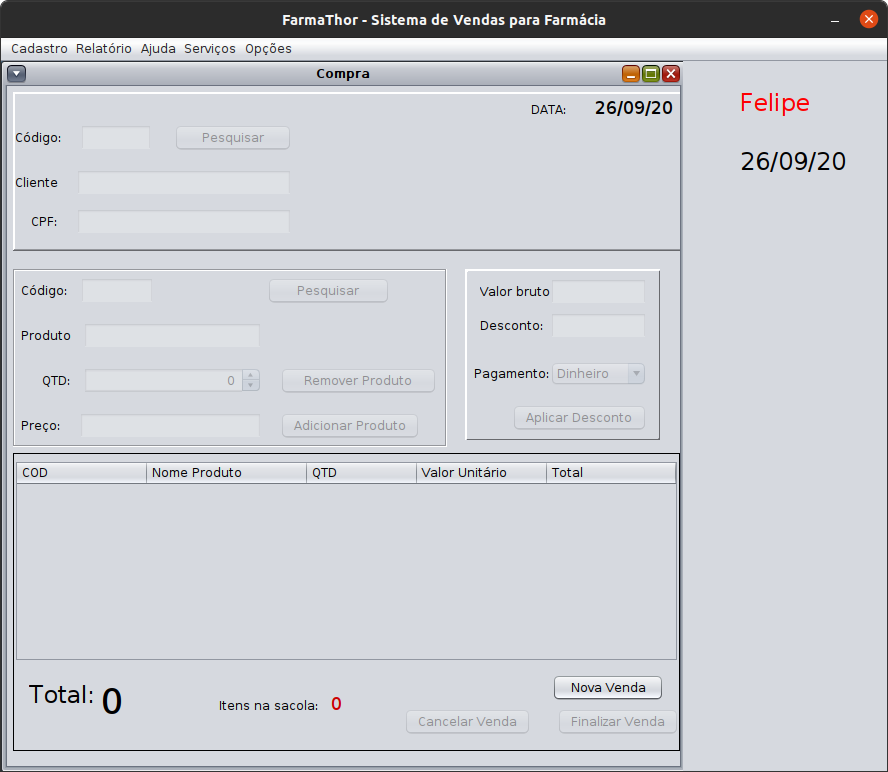Focus the Preço field
Image resolution: width=888 pixels, height=772 pixels.
tap(170, 425)
